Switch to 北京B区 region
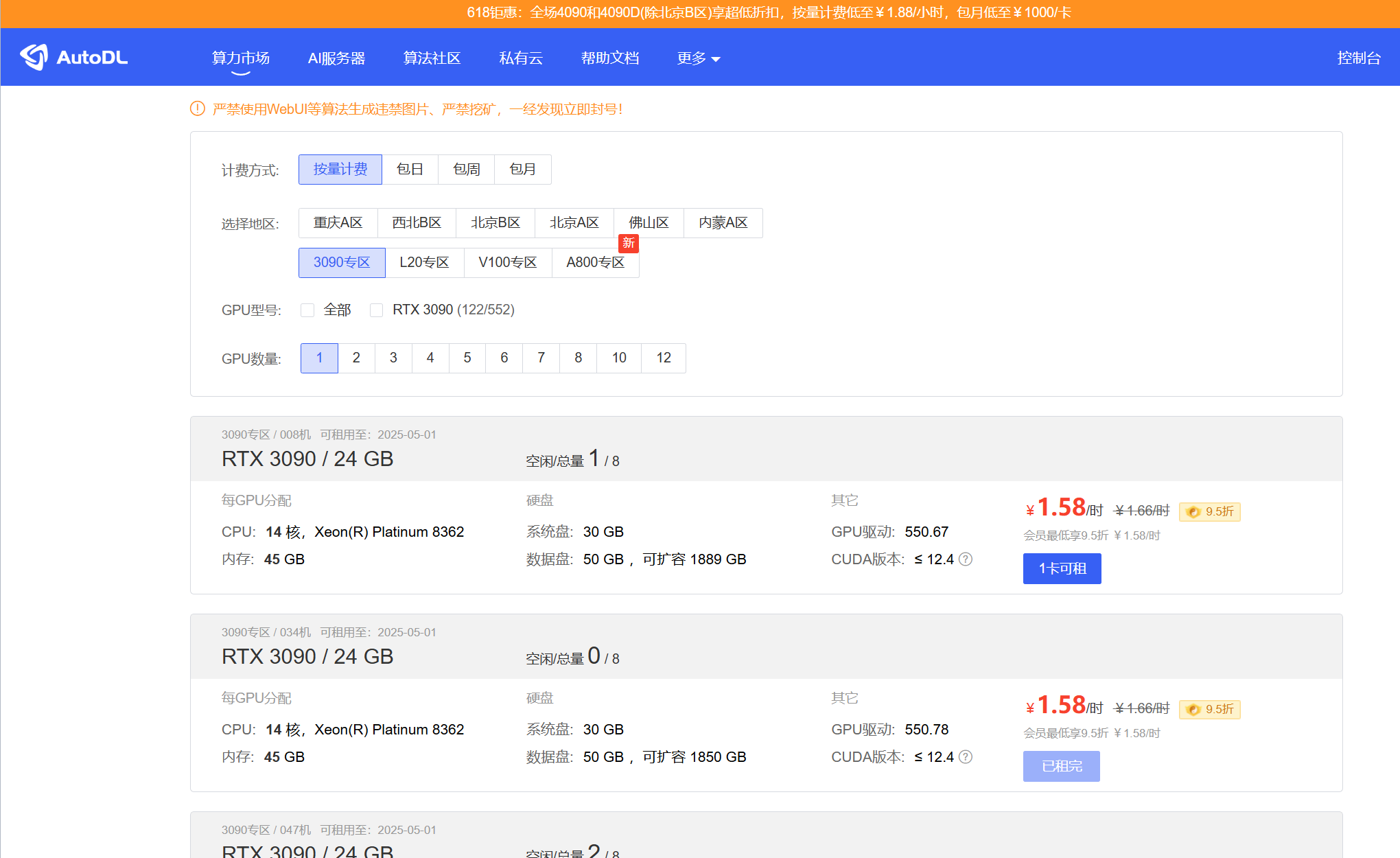The image size is (1400, 858). pos(495,223)
